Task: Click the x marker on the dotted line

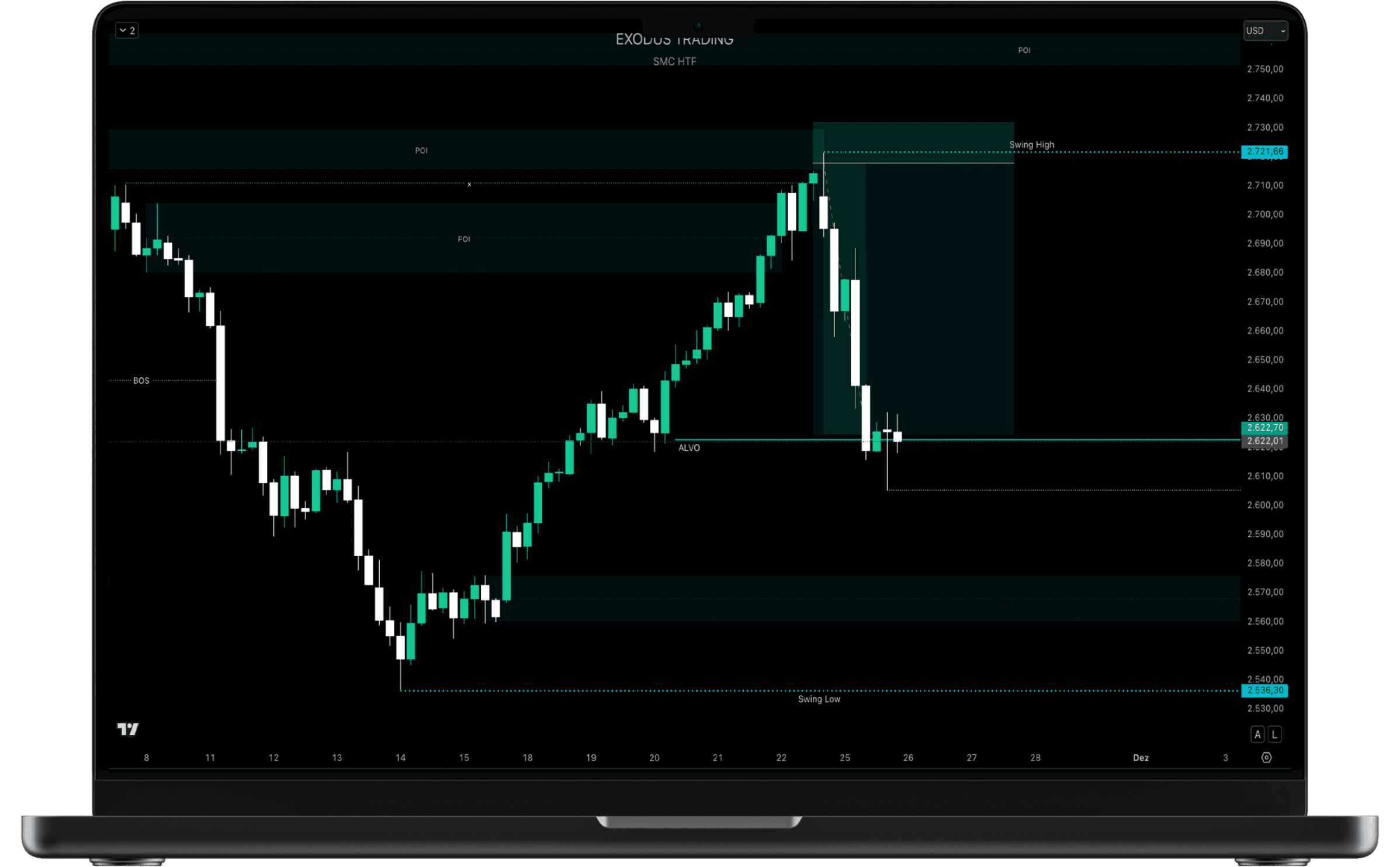Action: pos(469,185)
